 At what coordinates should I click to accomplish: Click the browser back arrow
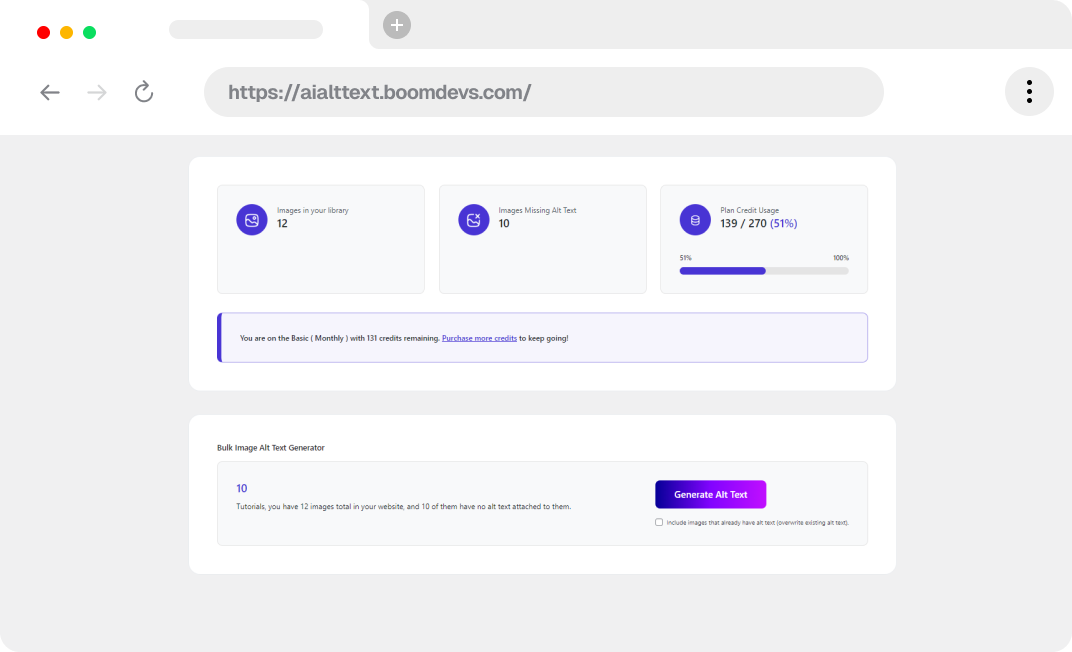[x=50, y=93]
